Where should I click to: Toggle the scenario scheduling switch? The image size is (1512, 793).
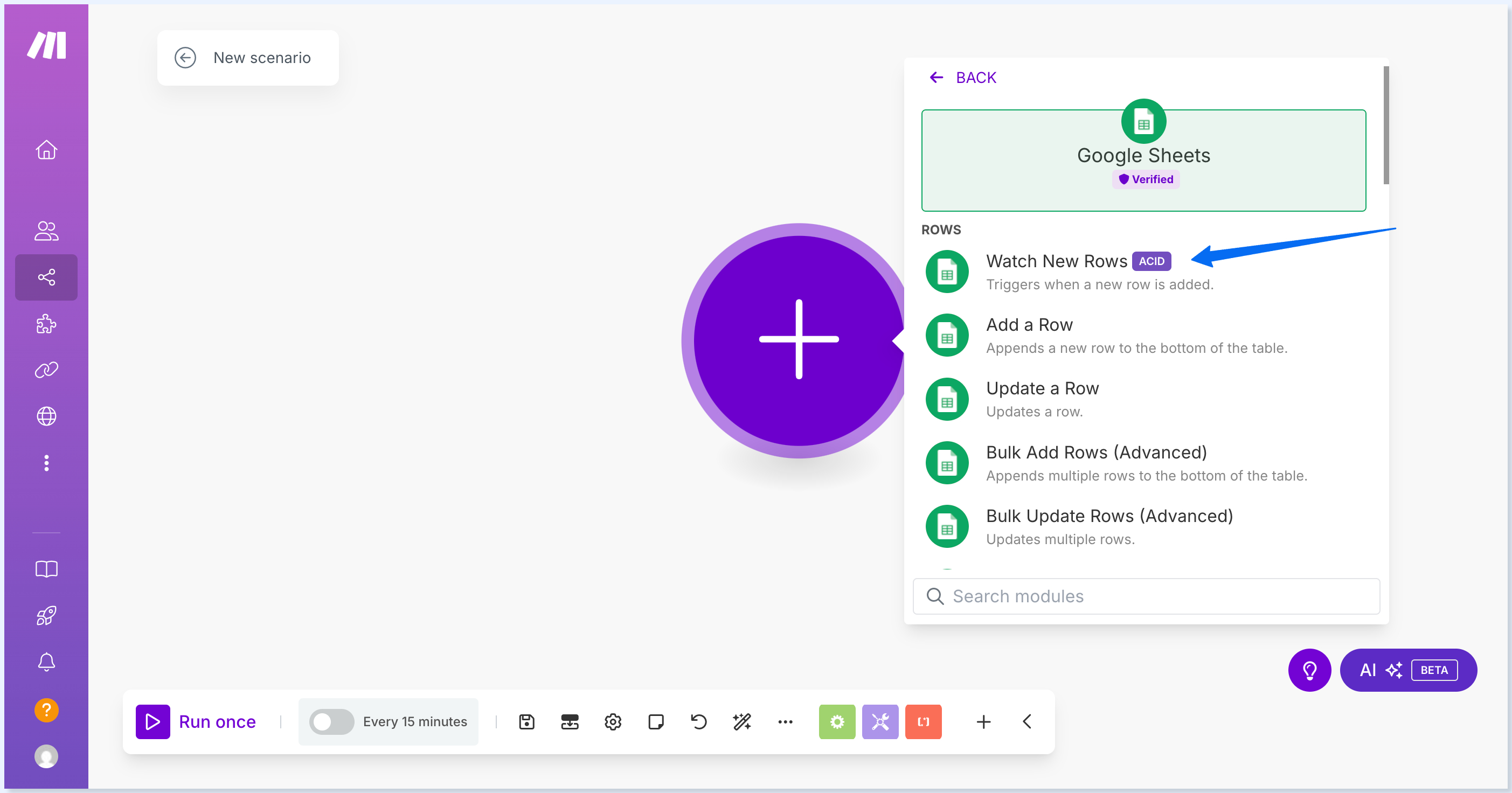331,721
